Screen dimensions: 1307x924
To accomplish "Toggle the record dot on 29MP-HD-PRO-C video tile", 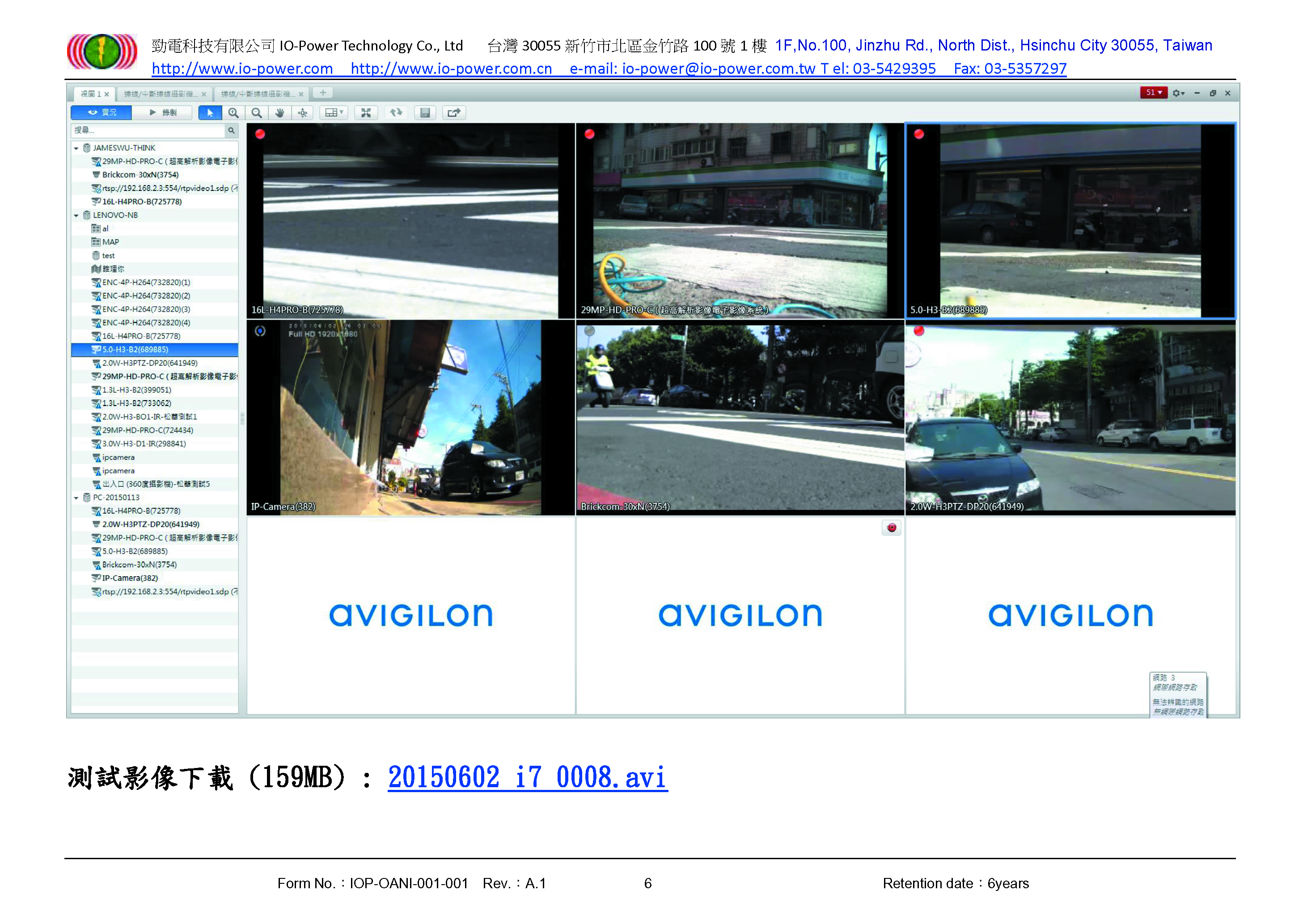I will coord(590,134).
